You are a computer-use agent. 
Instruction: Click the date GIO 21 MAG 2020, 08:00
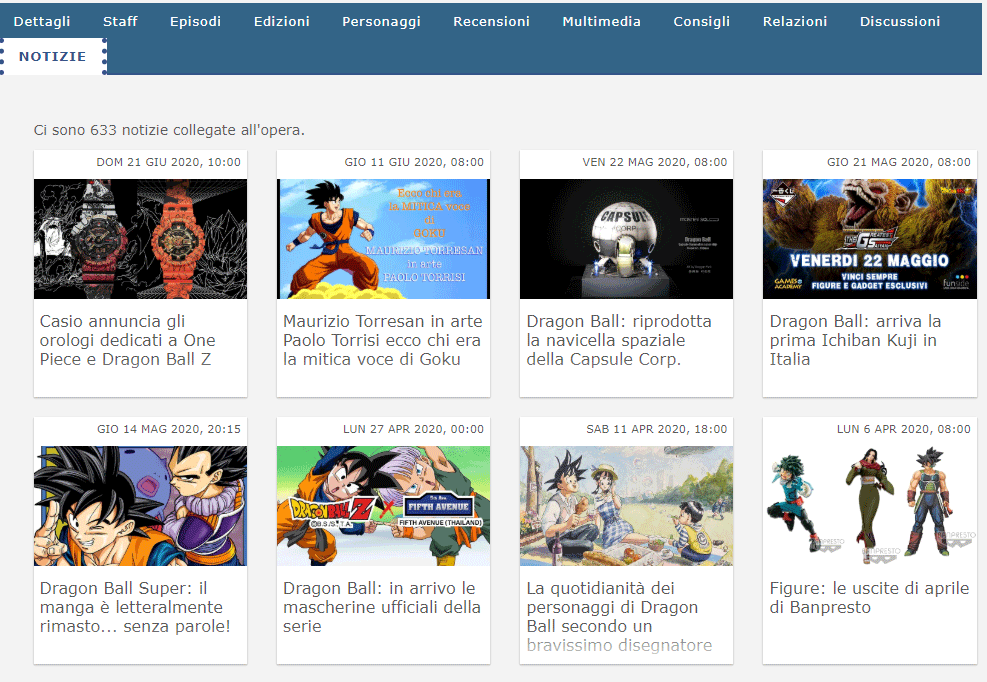[x=899, y=162]
